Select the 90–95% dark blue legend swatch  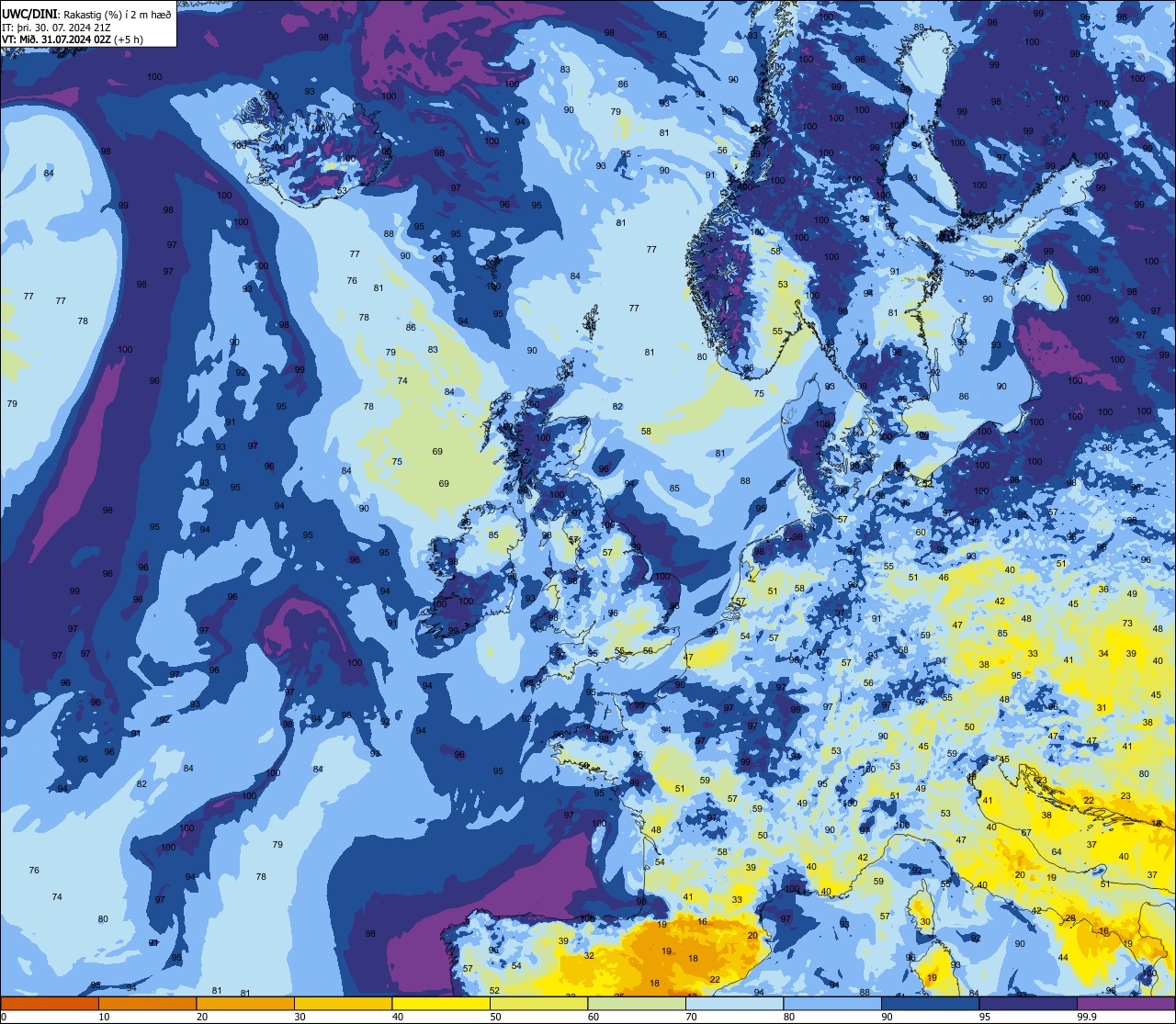931,1004
